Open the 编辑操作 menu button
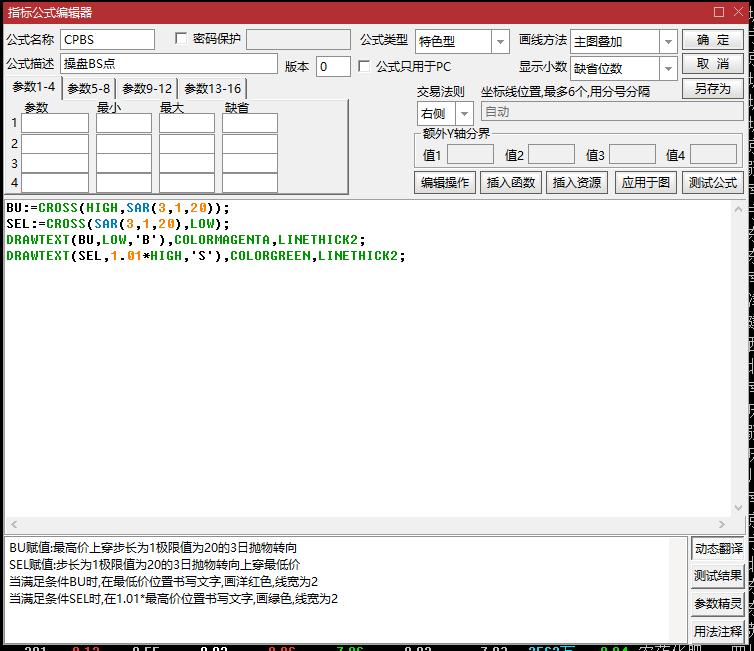754x651 pixels. 445,183
